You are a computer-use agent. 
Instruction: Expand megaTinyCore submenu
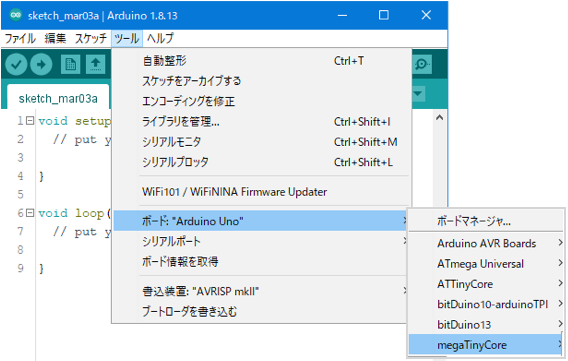tap(486, 345)
